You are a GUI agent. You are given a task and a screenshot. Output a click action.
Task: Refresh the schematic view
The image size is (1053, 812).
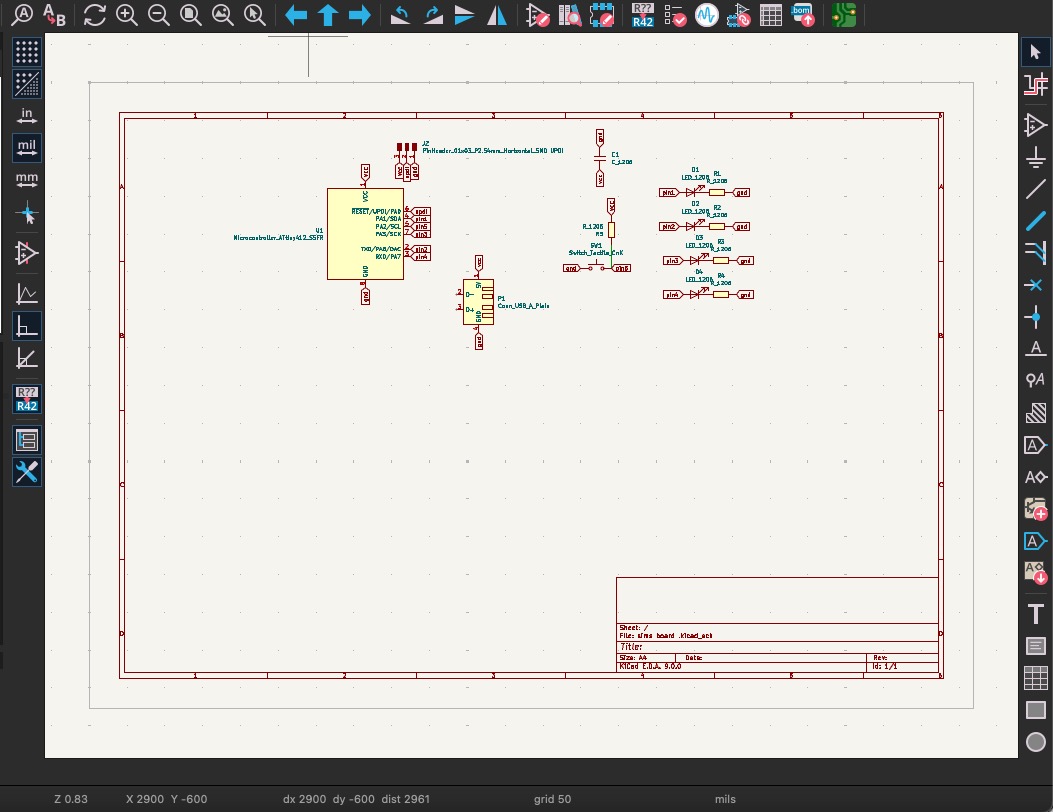click(x=95, y=15)
